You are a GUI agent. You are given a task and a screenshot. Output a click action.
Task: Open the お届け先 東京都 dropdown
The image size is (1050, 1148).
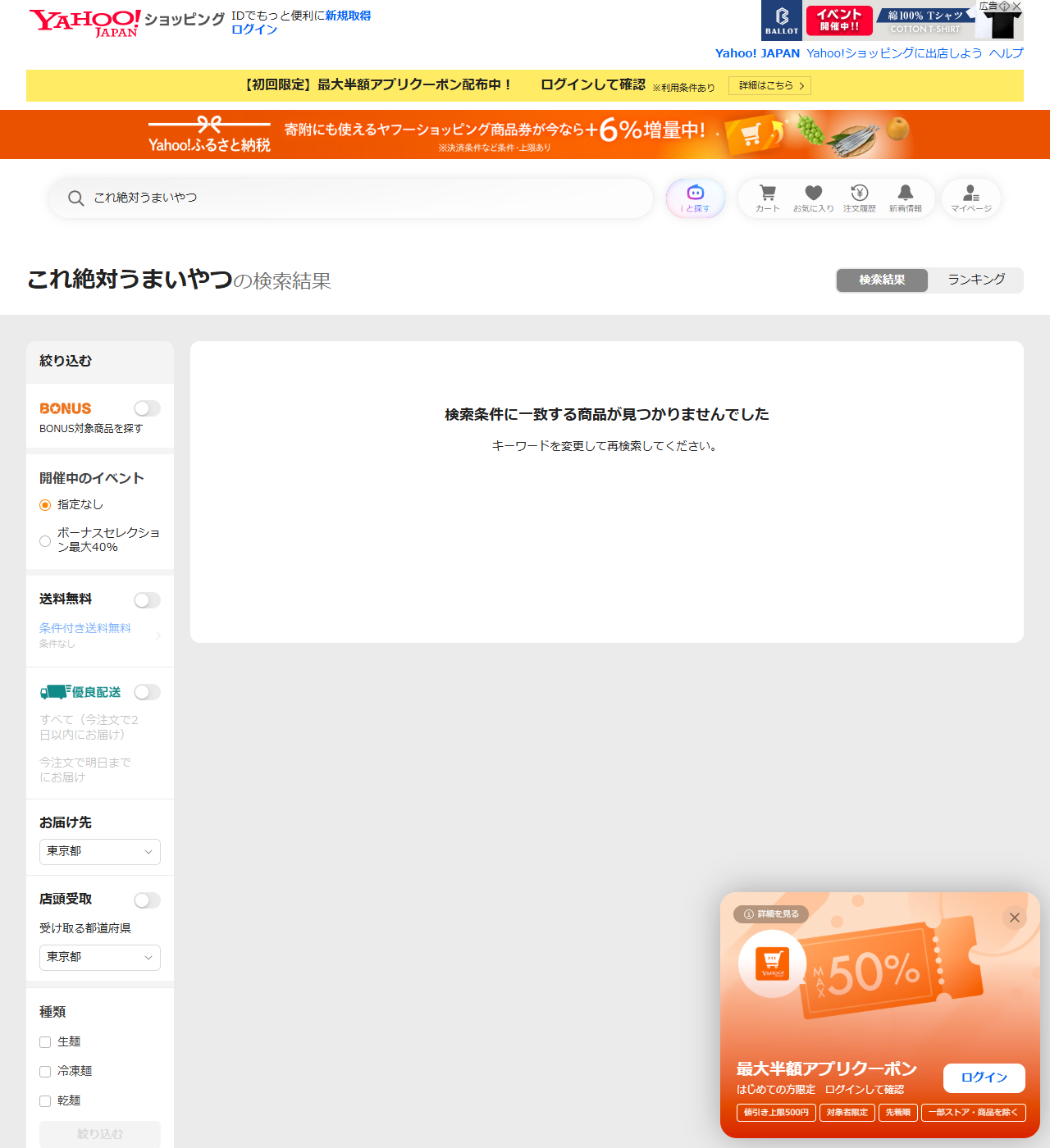100,852
